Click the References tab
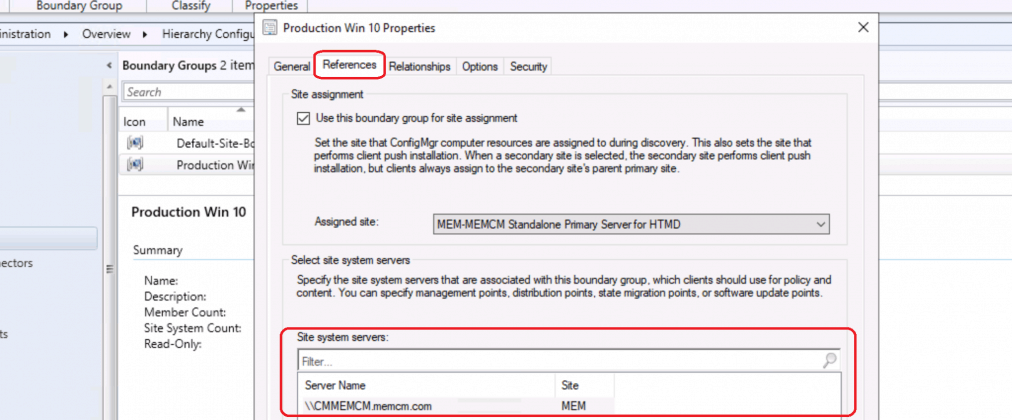The image size is (1012, 420). point(349,66)
